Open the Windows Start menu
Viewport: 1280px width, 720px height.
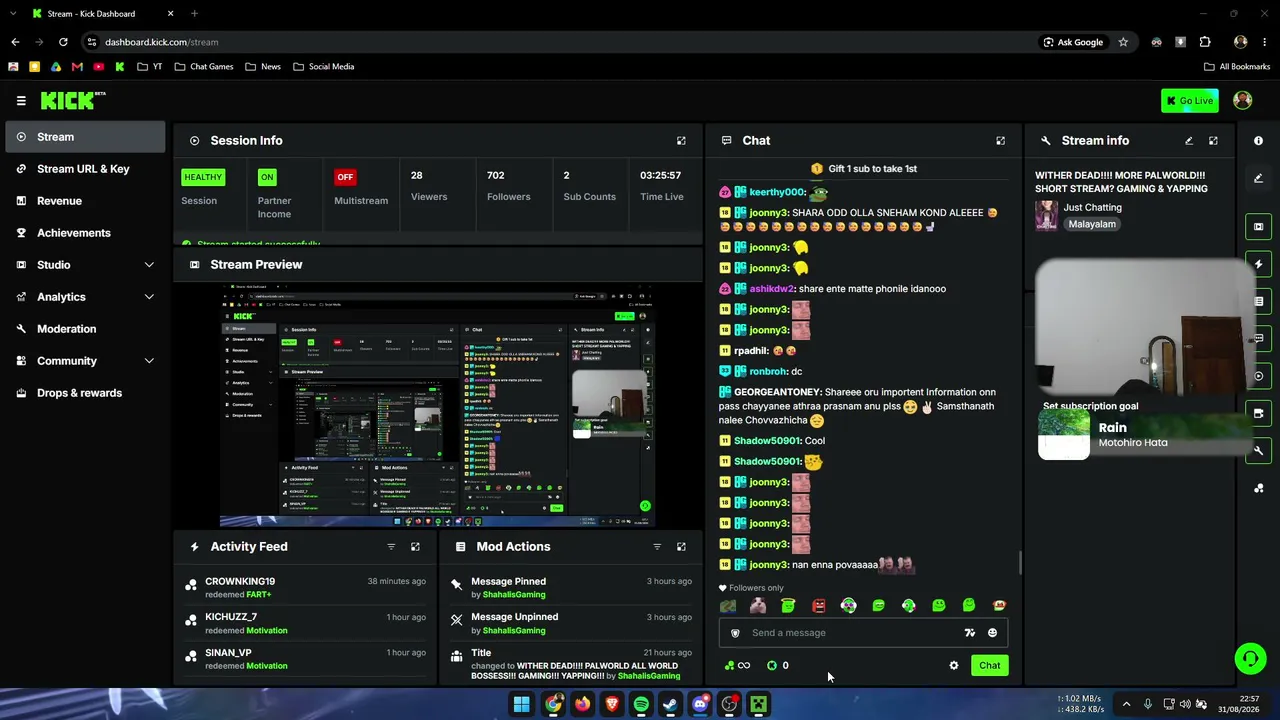pyautogui.click(x=522, y=705)
